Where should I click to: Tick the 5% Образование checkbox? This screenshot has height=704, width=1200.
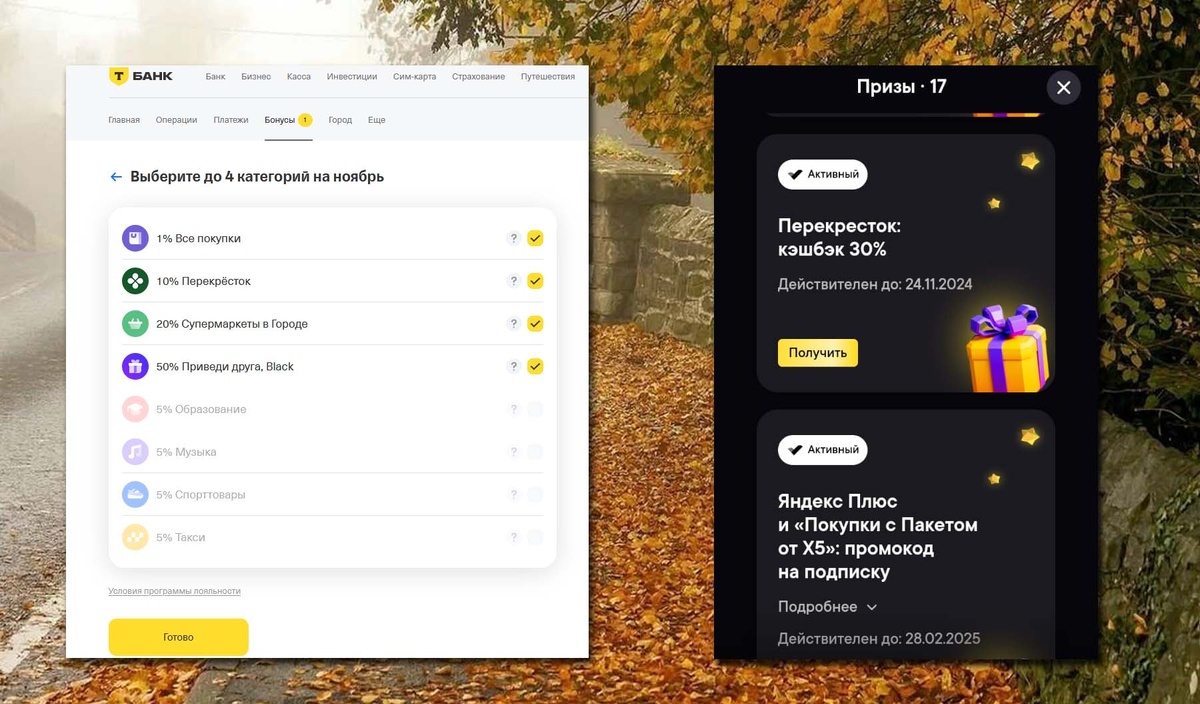[535, 409]
